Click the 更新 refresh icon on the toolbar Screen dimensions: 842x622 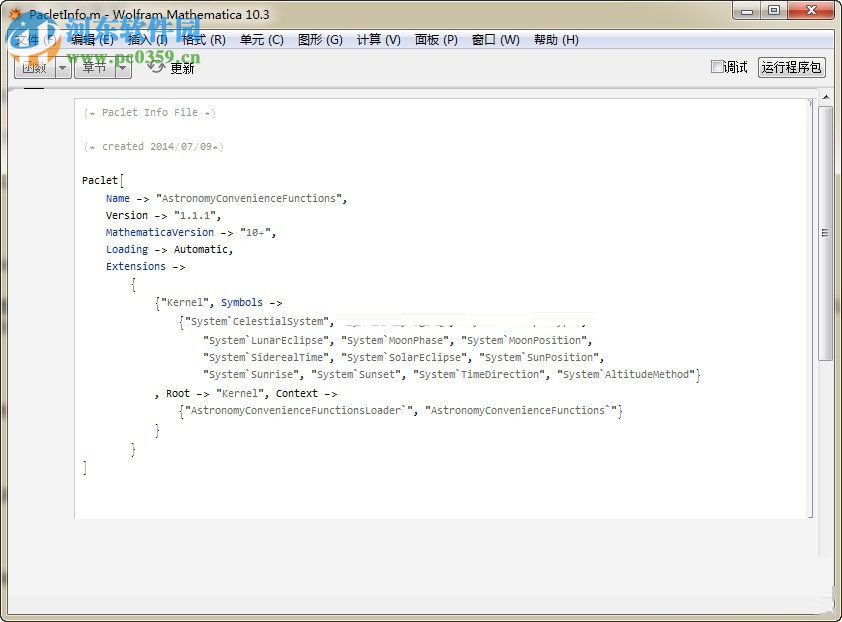click(155, 68)
